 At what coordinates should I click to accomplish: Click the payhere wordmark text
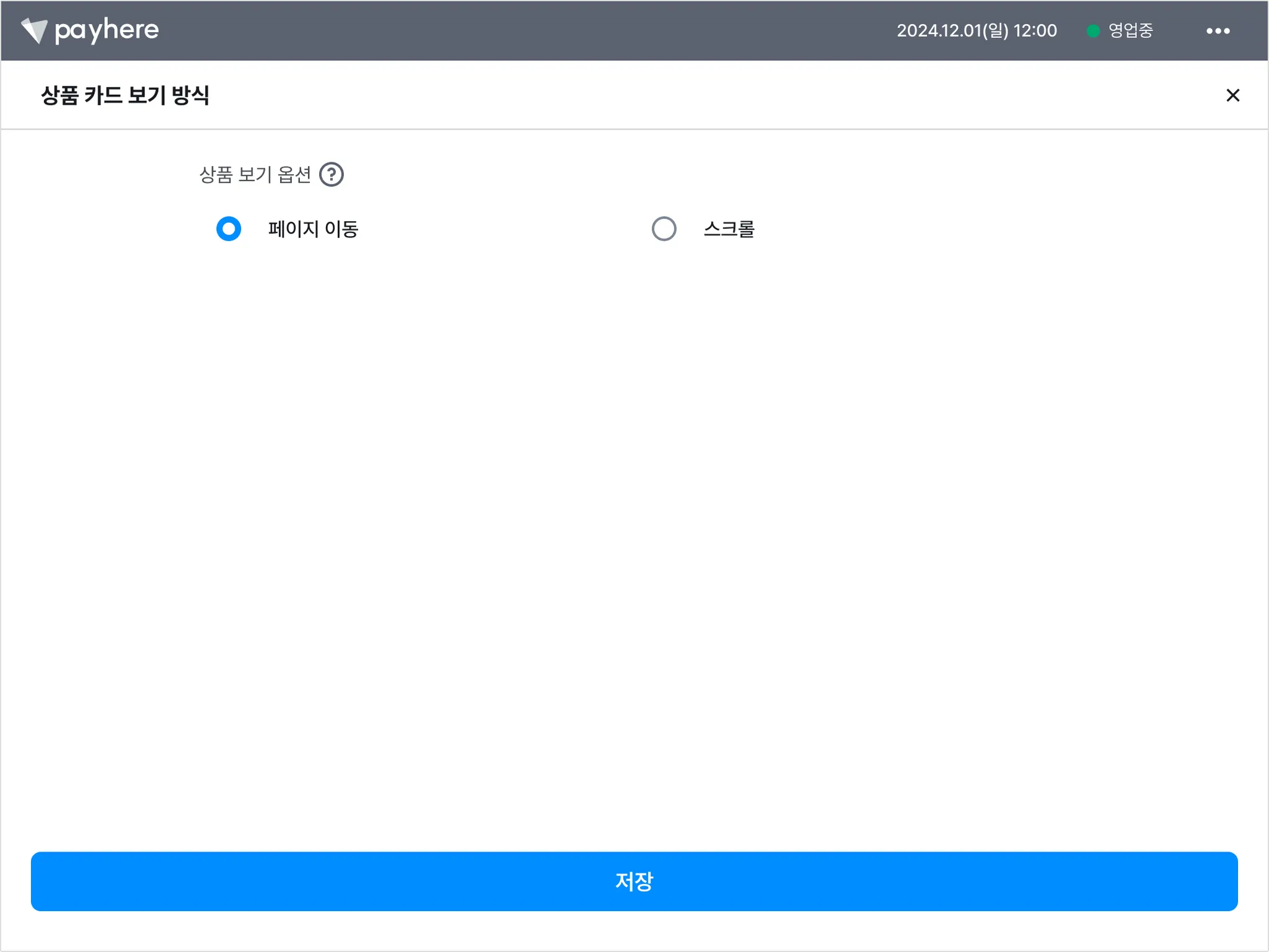pos(107,30)
